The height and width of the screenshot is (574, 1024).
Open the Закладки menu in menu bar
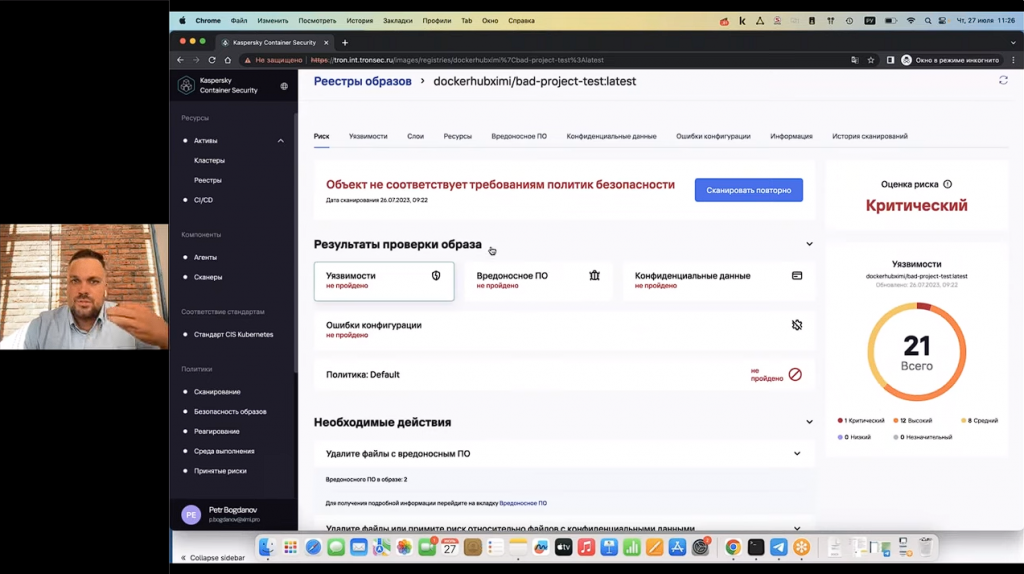[x=397, y=21]
